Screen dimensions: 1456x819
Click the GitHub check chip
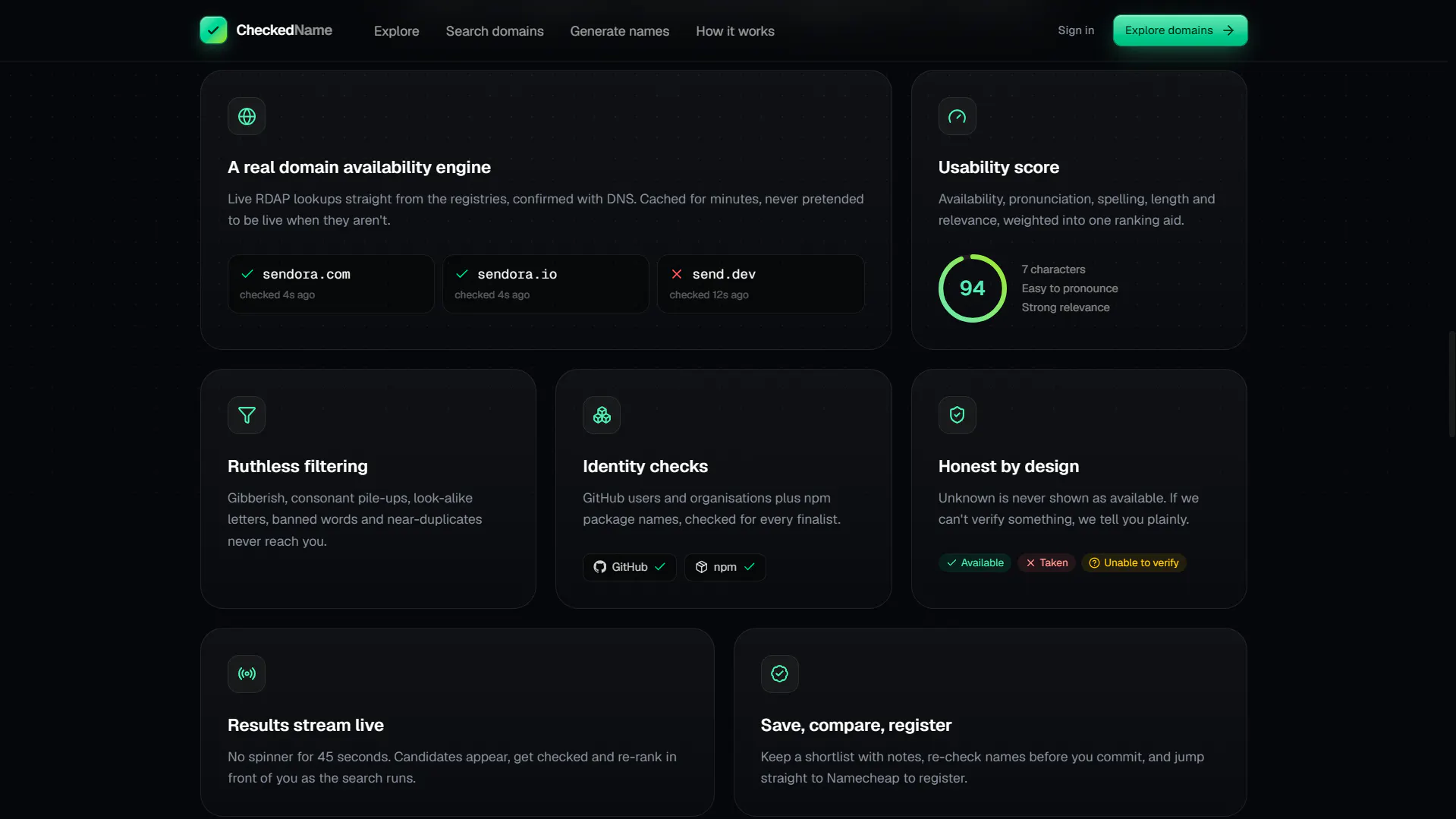629,567
